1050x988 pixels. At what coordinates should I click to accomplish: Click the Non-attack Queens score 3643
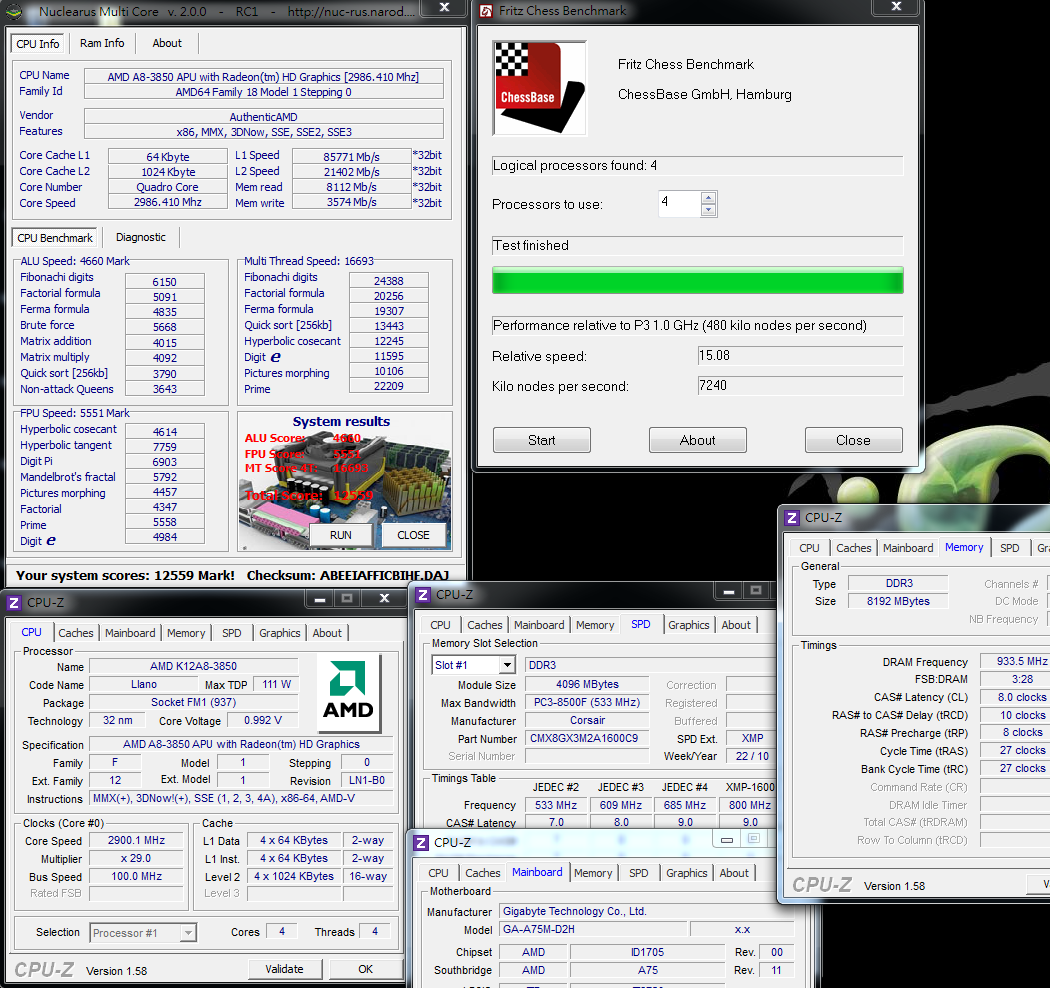point(165,389)
